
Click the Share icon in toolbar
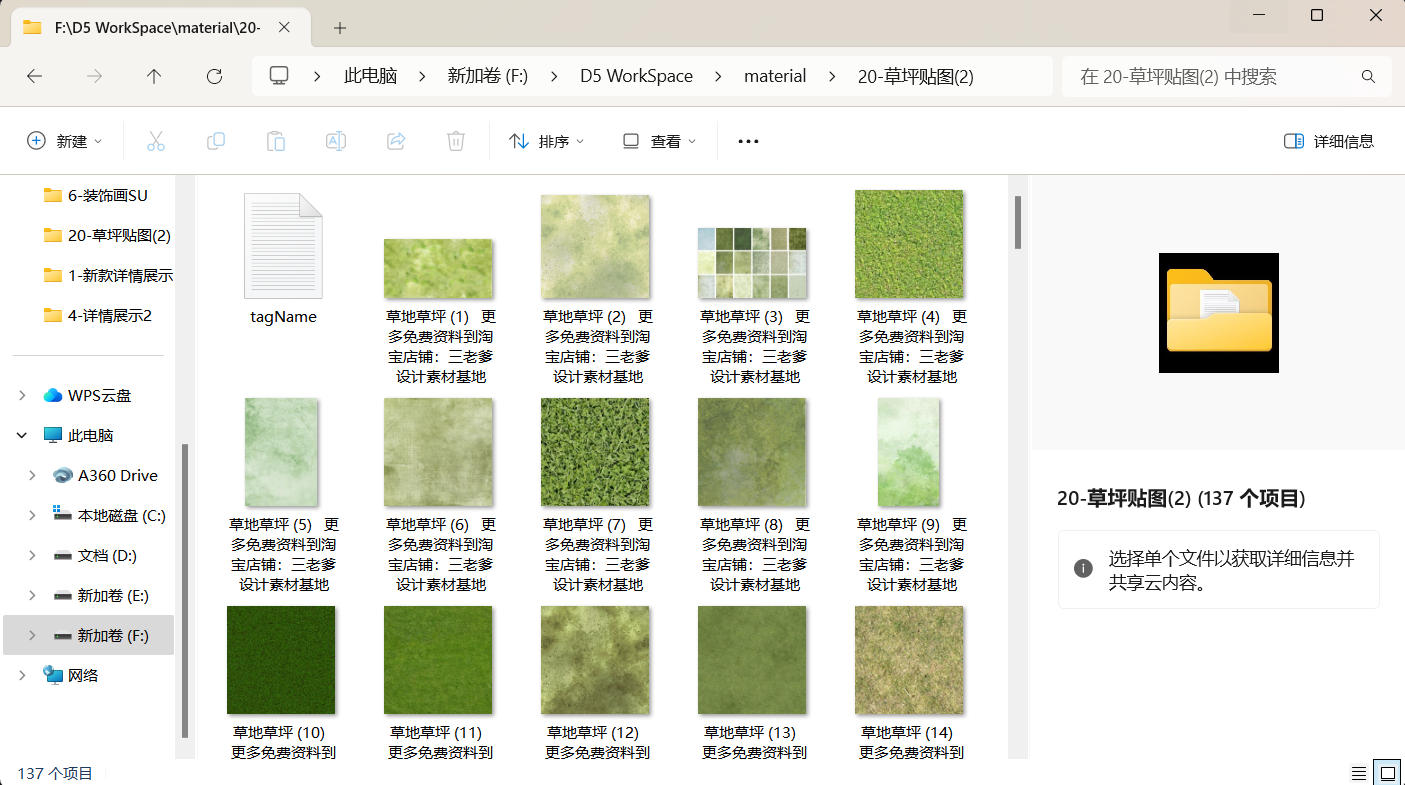pyautogui.click(x=396, y=141)
